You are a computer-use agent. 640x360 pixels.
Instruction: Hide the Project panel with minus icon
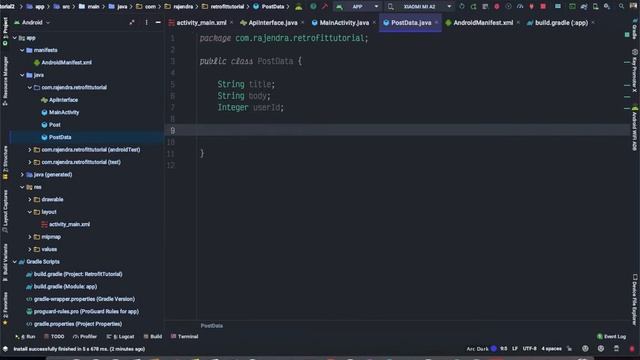tap(158, 22)
